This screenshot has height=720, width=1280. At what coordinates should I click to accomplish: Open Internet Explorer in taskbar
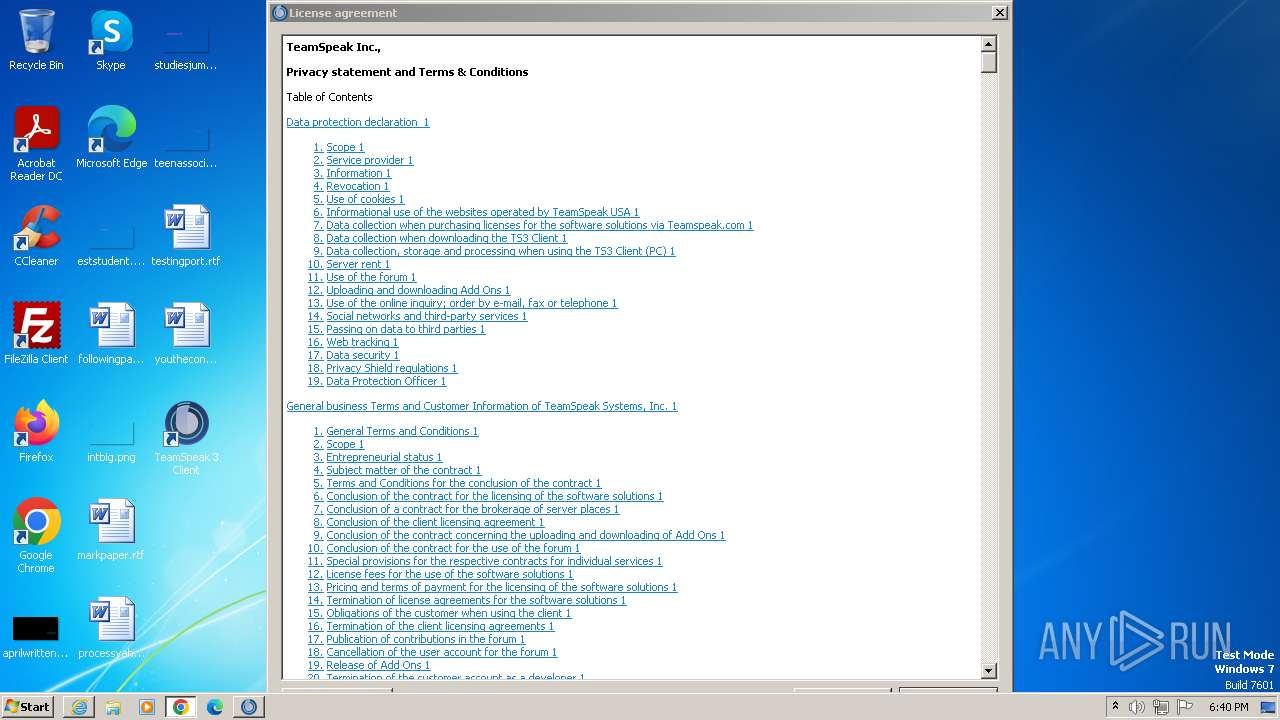click(x=79, y=707)
